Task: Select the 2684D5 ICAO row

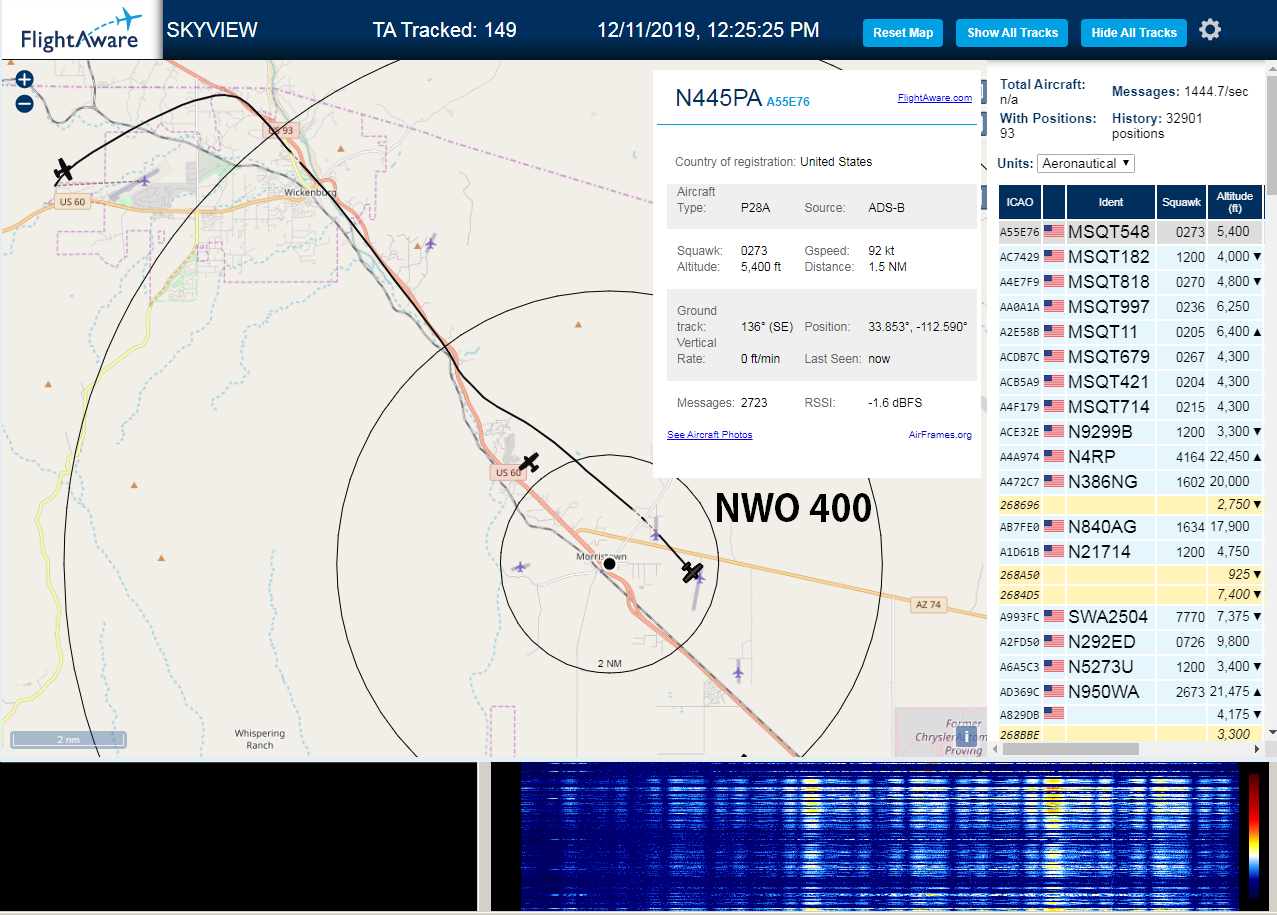Action: (x=1131, y=596)
